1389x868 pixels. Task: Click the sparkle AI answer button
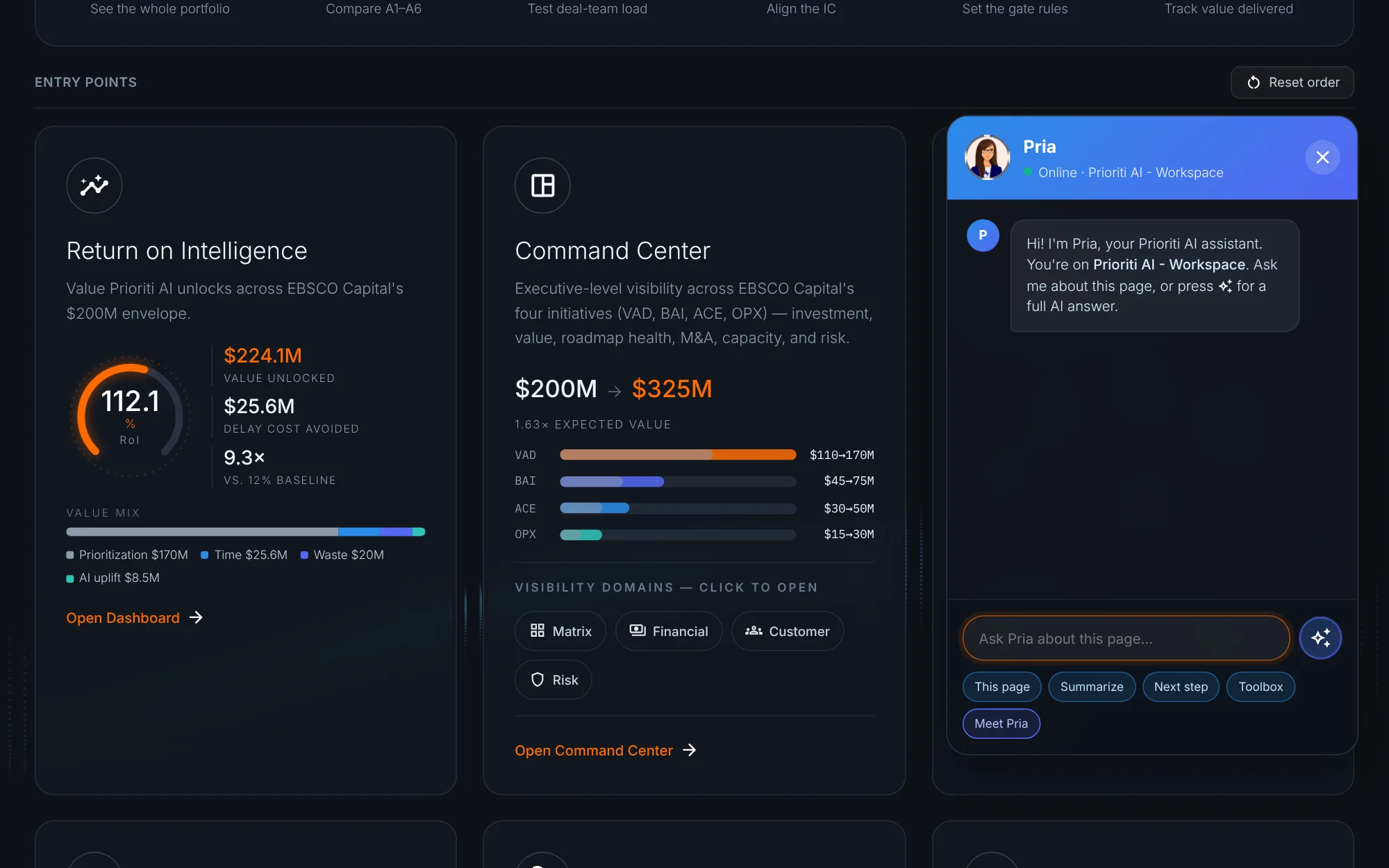tap(1320, 637)
